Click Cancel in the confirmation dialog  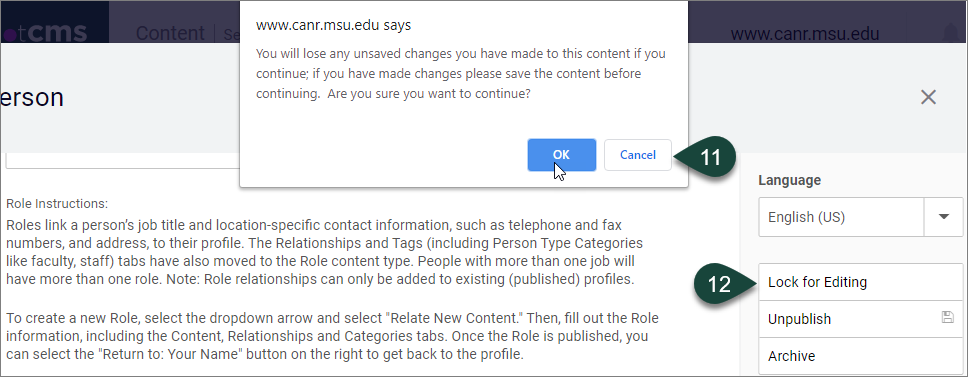click(638, 155)
